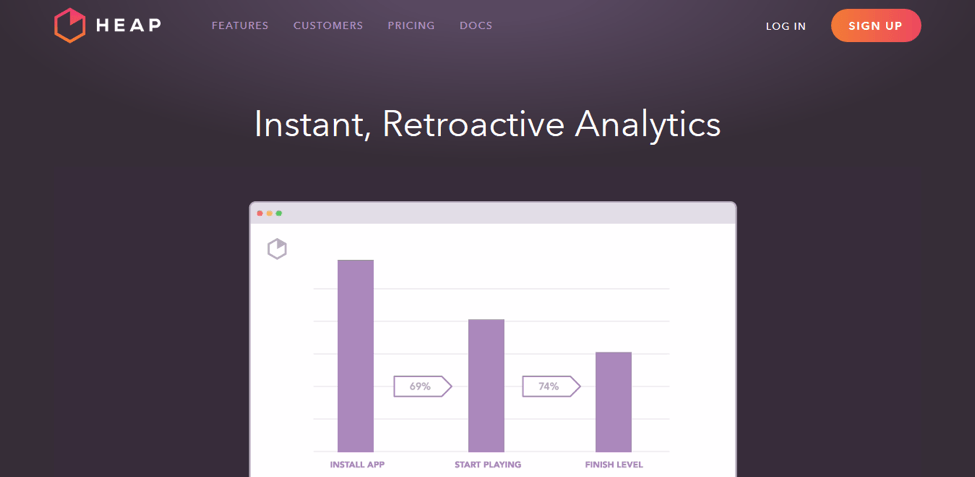Click the 69% conversion arrow label

(422, 386)
